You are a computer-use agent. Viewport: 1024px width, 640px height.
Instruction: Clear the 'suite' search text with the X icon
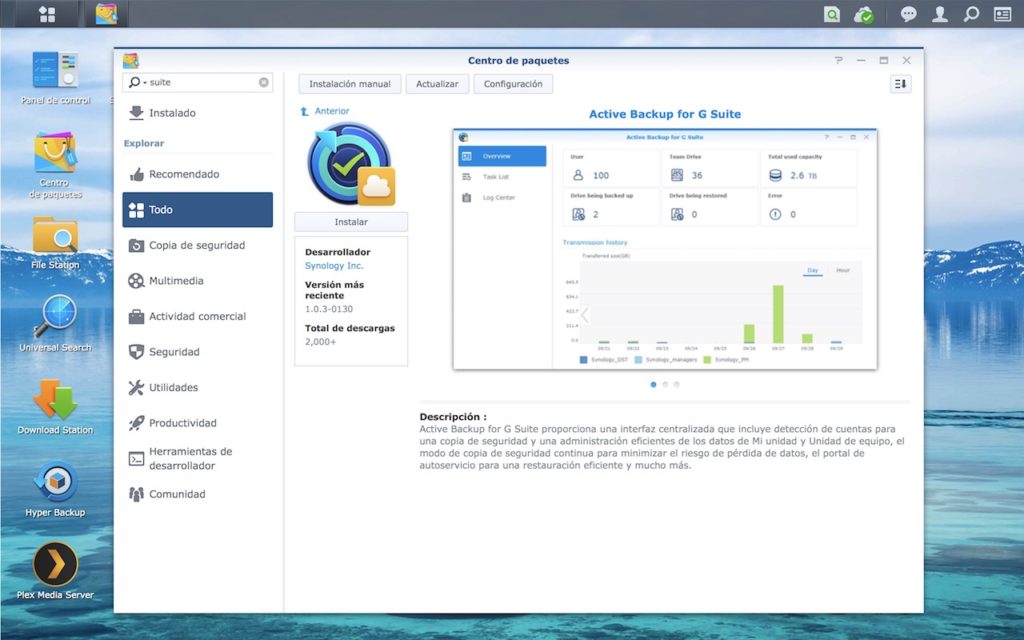pos(264,82)
